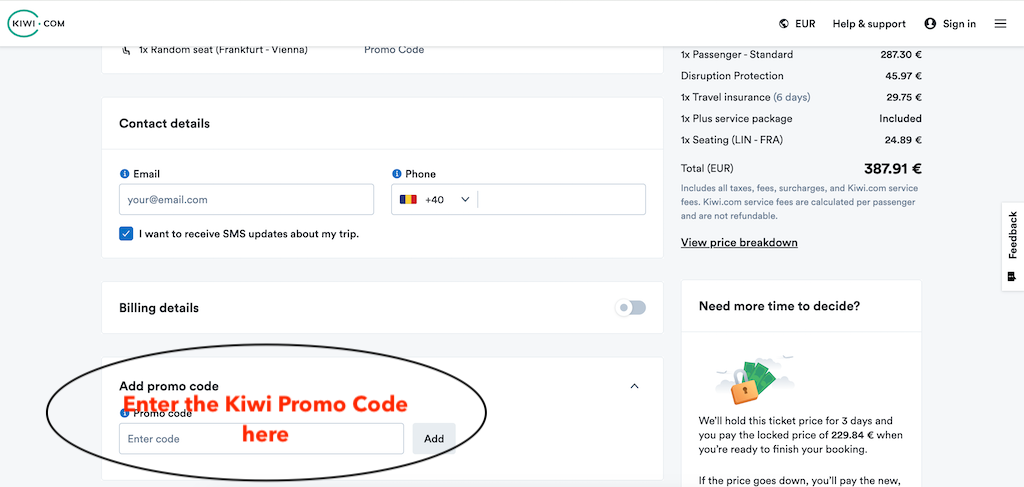Click the Sign in profile icon
Viewport: 1024px width, 487px height.
pyautogui.click(x=931, y=24)
